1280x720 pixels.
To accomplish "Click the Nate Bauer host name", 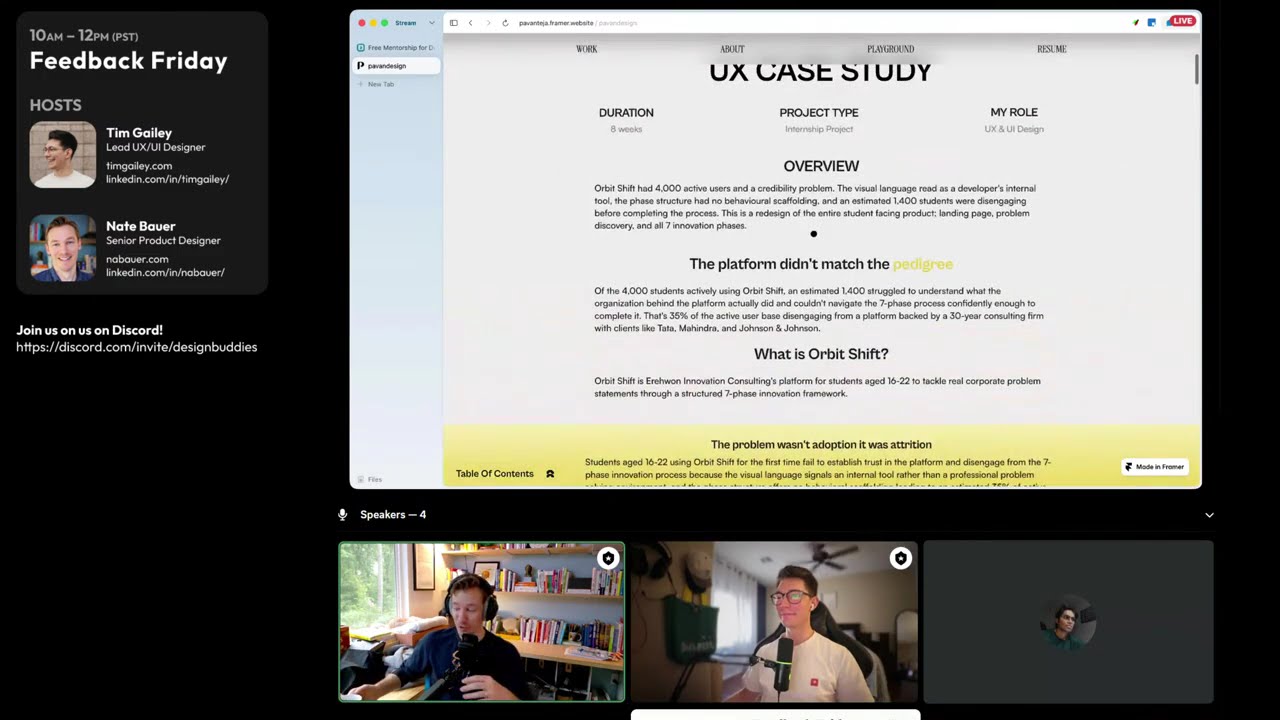I will coord(141,226).
